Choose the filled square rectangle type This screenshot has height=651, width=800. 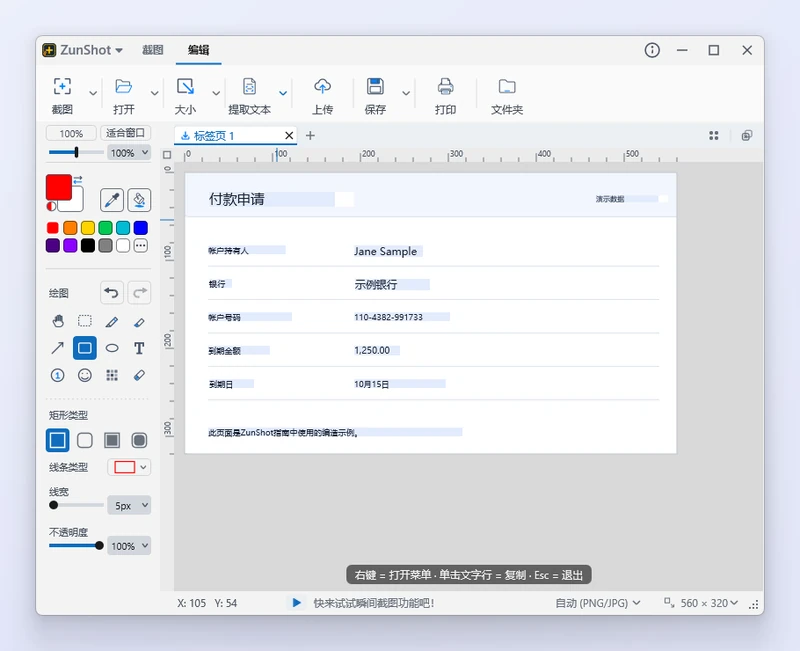point(112,440)
